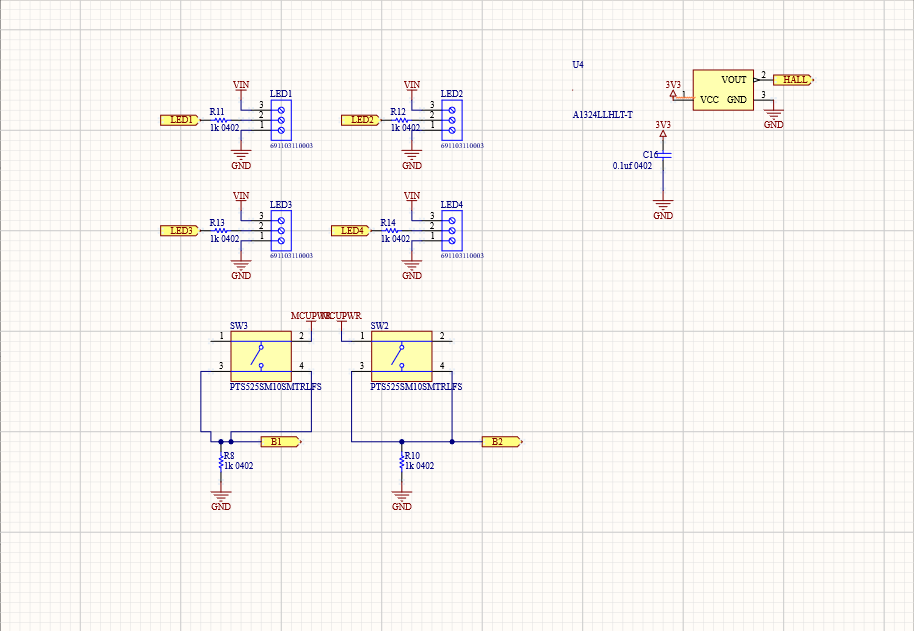
Task: Select the GND symbol below R8
Action: click(x=220, y=495)
